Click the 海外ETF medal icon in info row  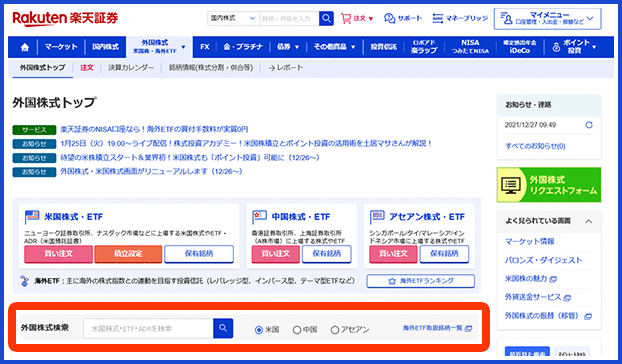(25, 281)
